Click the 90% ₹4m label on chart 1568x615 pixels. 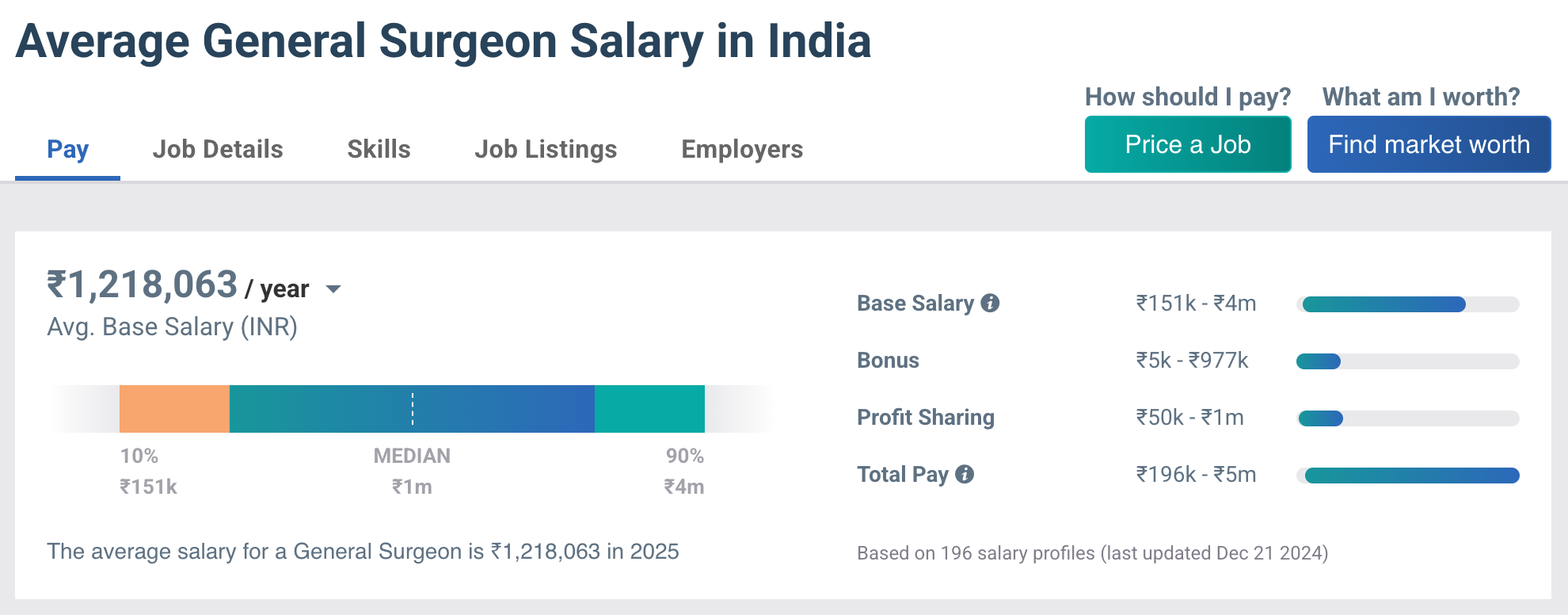tap(684, 472)
